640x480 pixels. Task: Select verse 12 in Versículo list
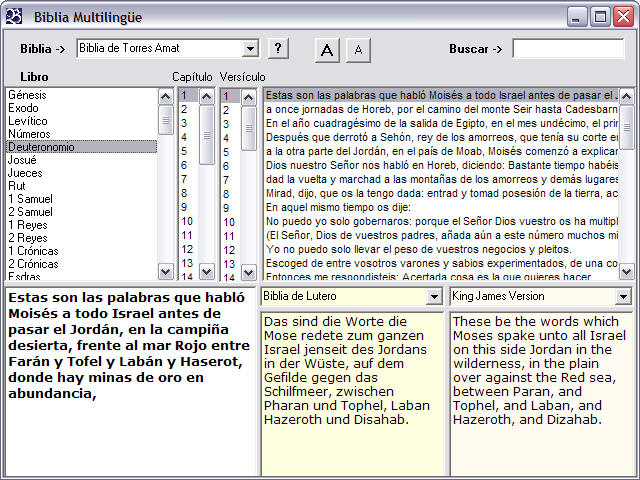pyautogui.click(x=231, y=250)
